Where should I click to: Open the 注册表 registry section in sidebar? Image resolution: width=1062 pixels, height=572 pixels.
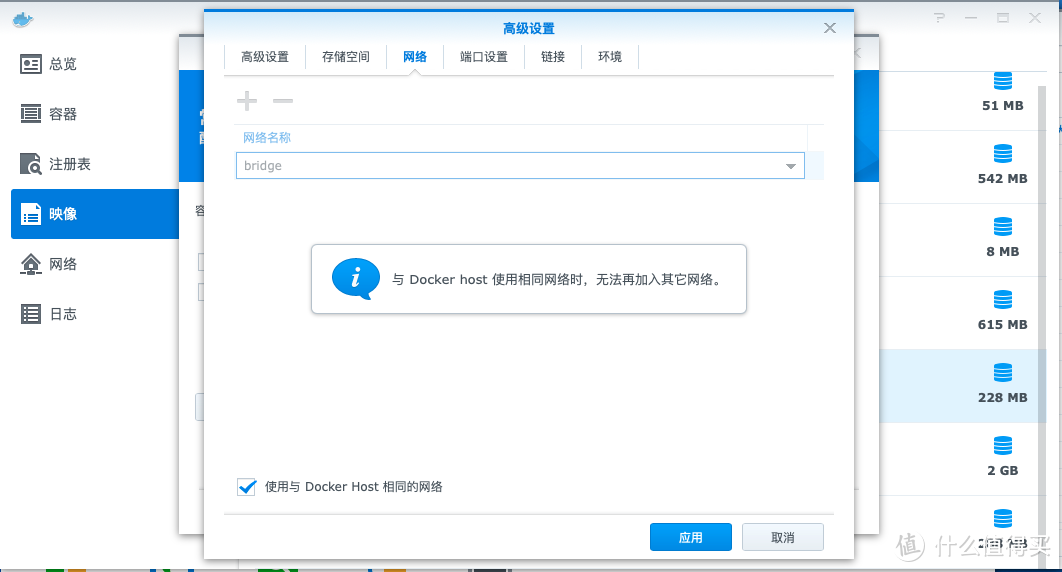coord(95,164)
